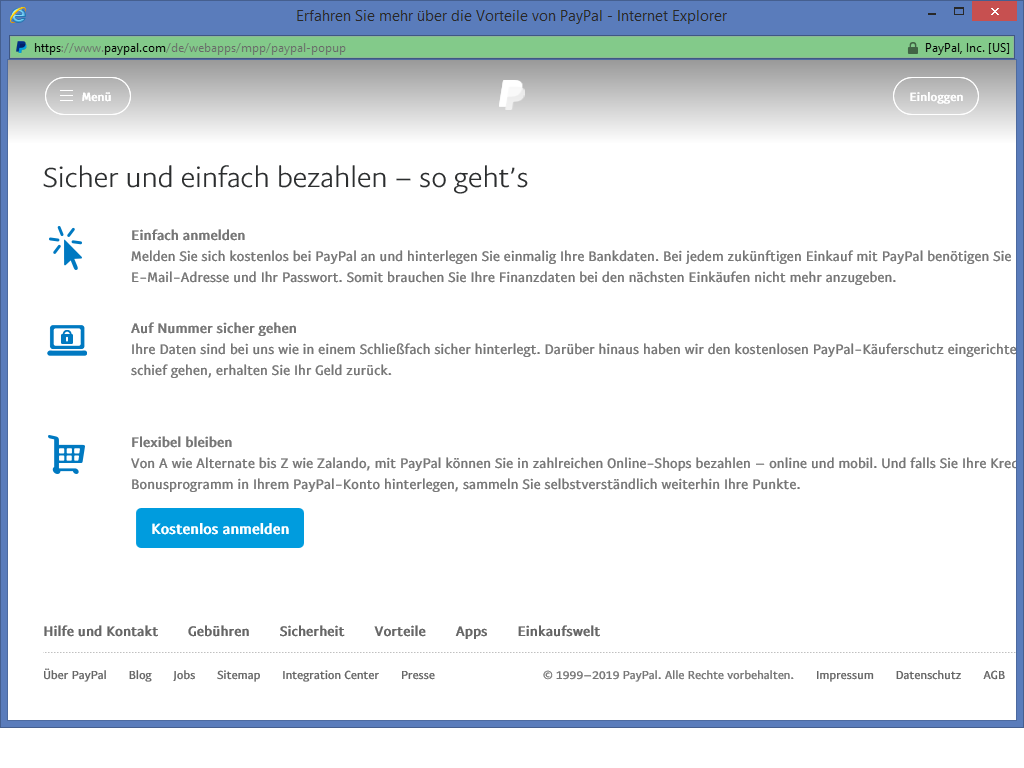Click the PayPal favicon in address bar
The height and width of the screenshot is (768, 1024).
click(x=21, y=48)
